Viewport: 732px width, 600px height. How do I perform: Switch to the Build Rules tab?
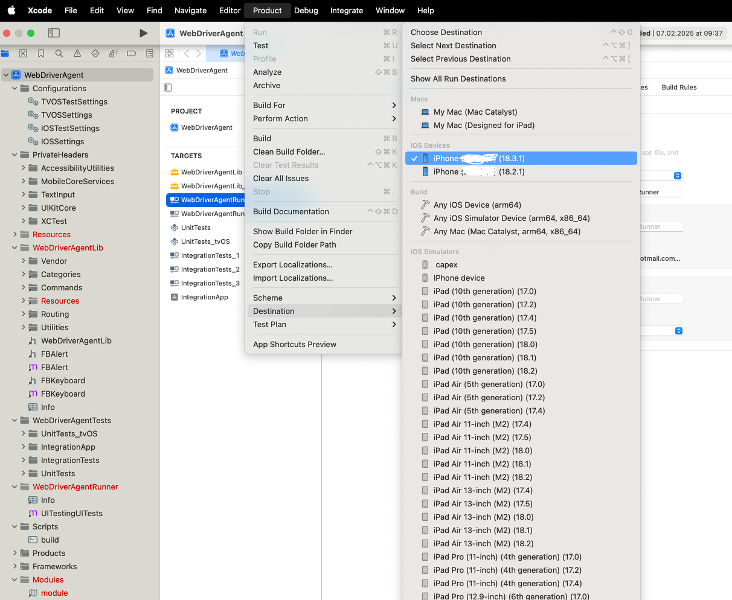click(679, 87)
